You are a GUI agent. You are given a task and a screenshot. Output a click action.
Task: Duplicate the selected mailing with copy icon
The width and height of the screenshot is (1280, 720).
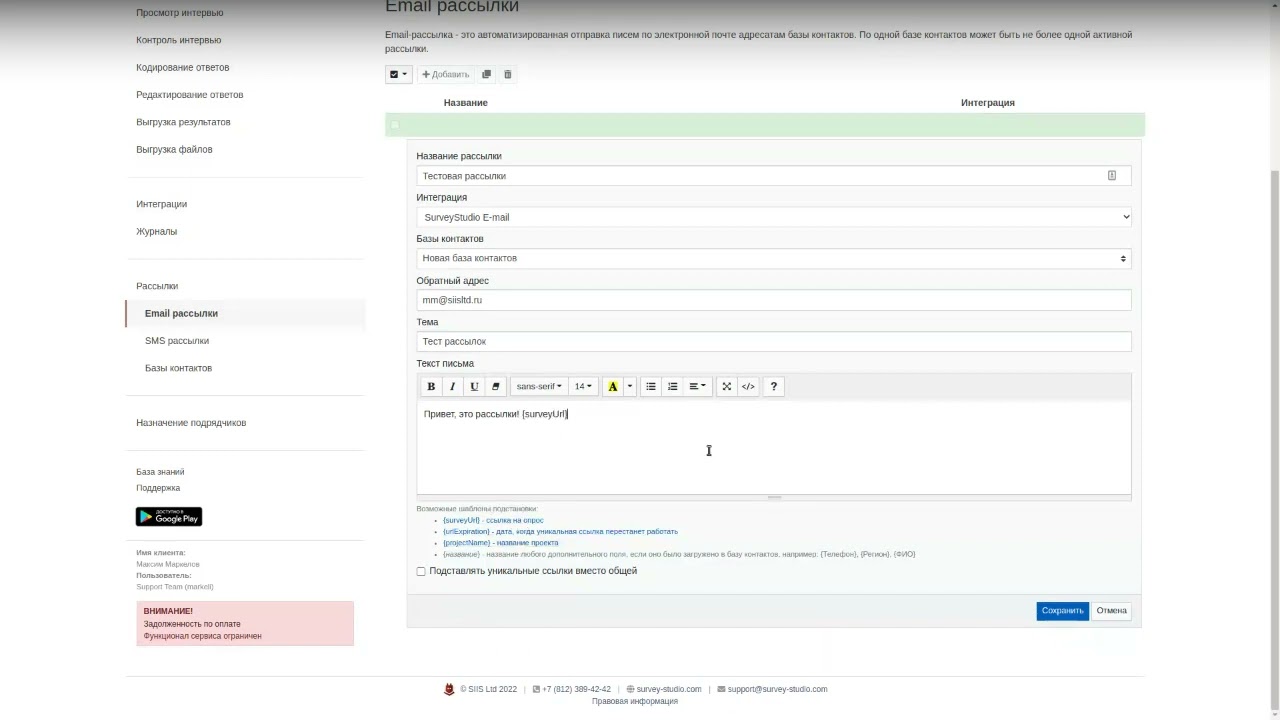coord(487,74)
